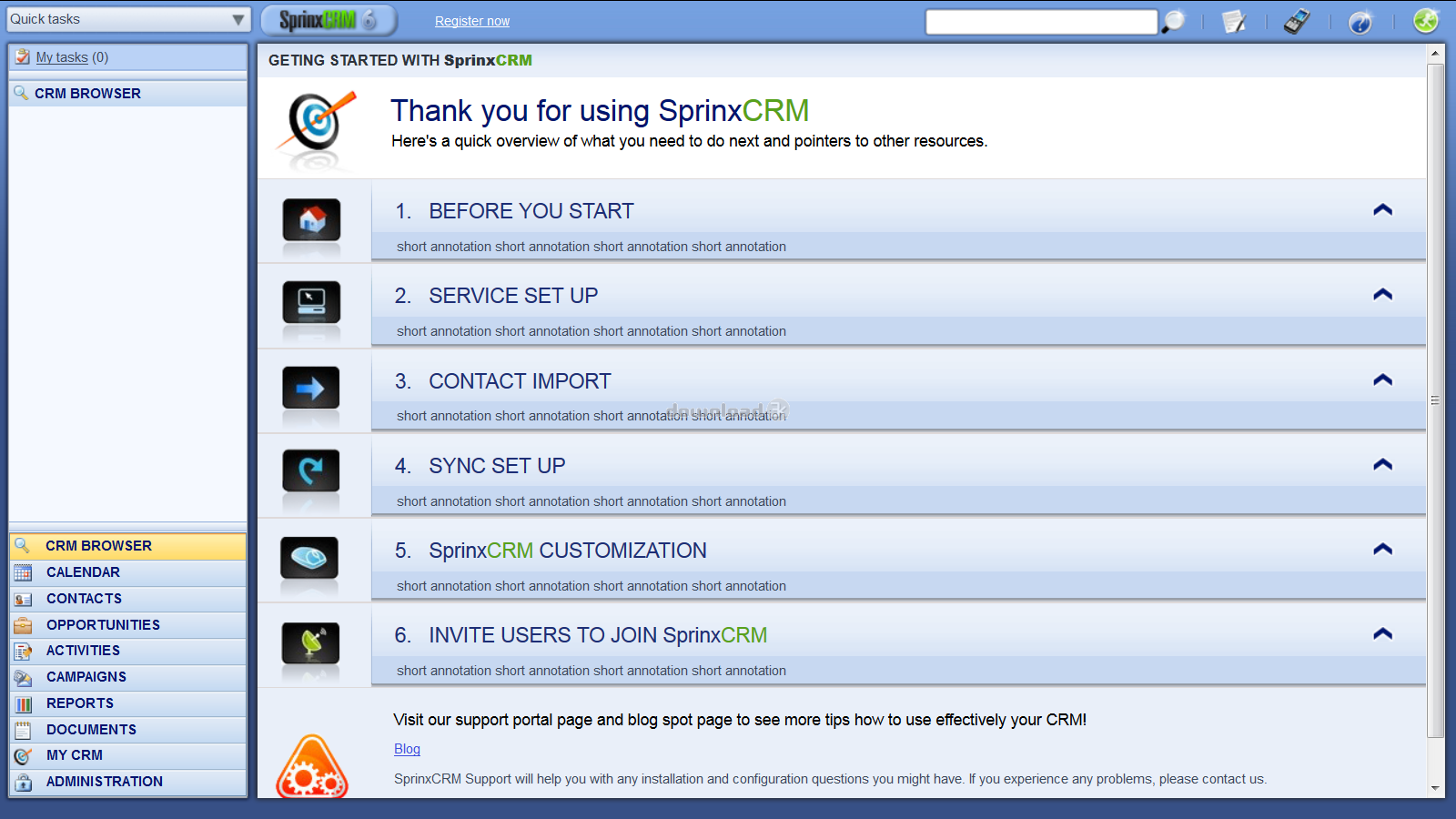Click the house icon for Before You Start
The image size is (1456, 819).
pyautogui.click(x=311, y=219)
